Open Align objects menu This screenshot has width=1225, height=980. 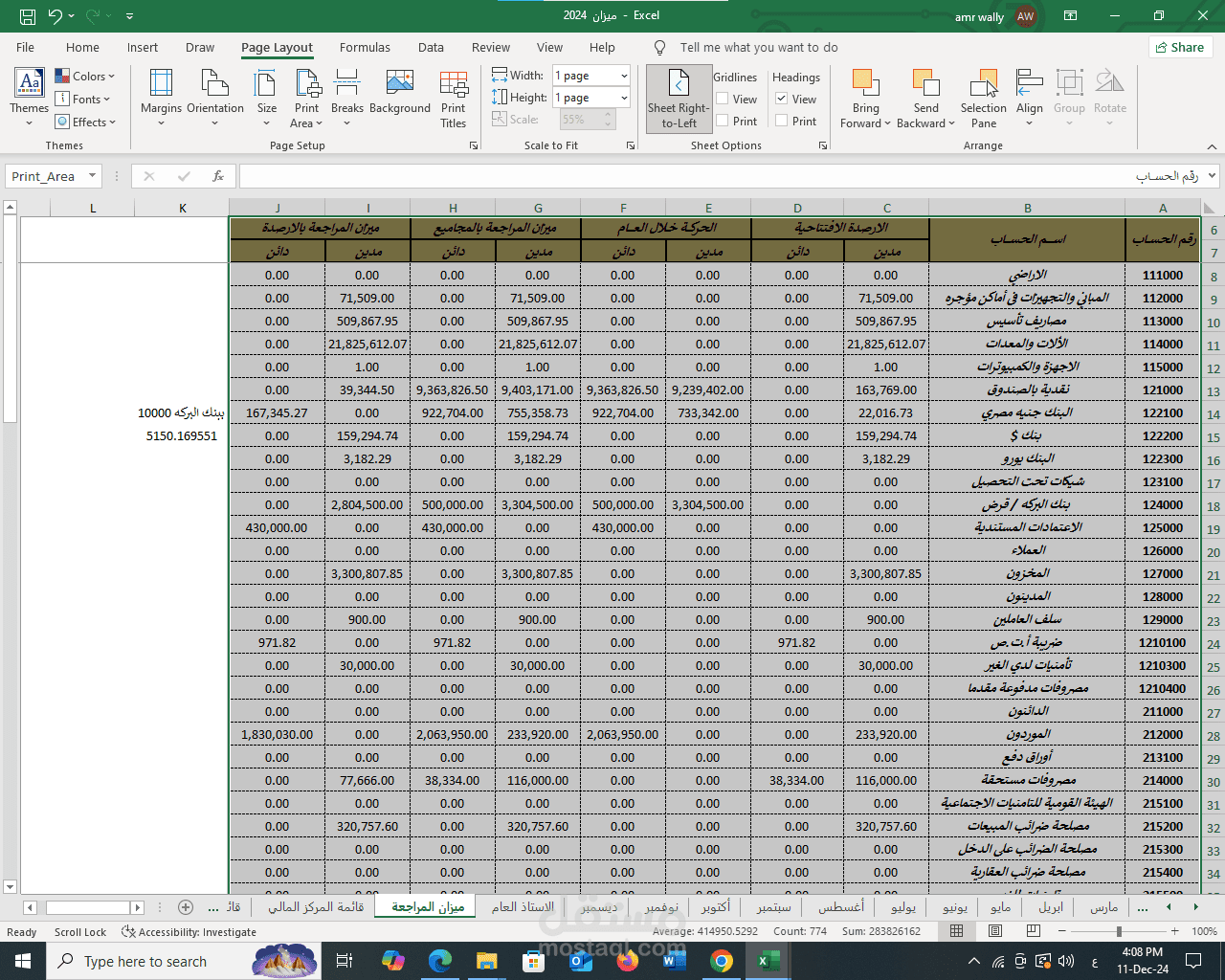pyautogui.click(x=1030, y=98)
